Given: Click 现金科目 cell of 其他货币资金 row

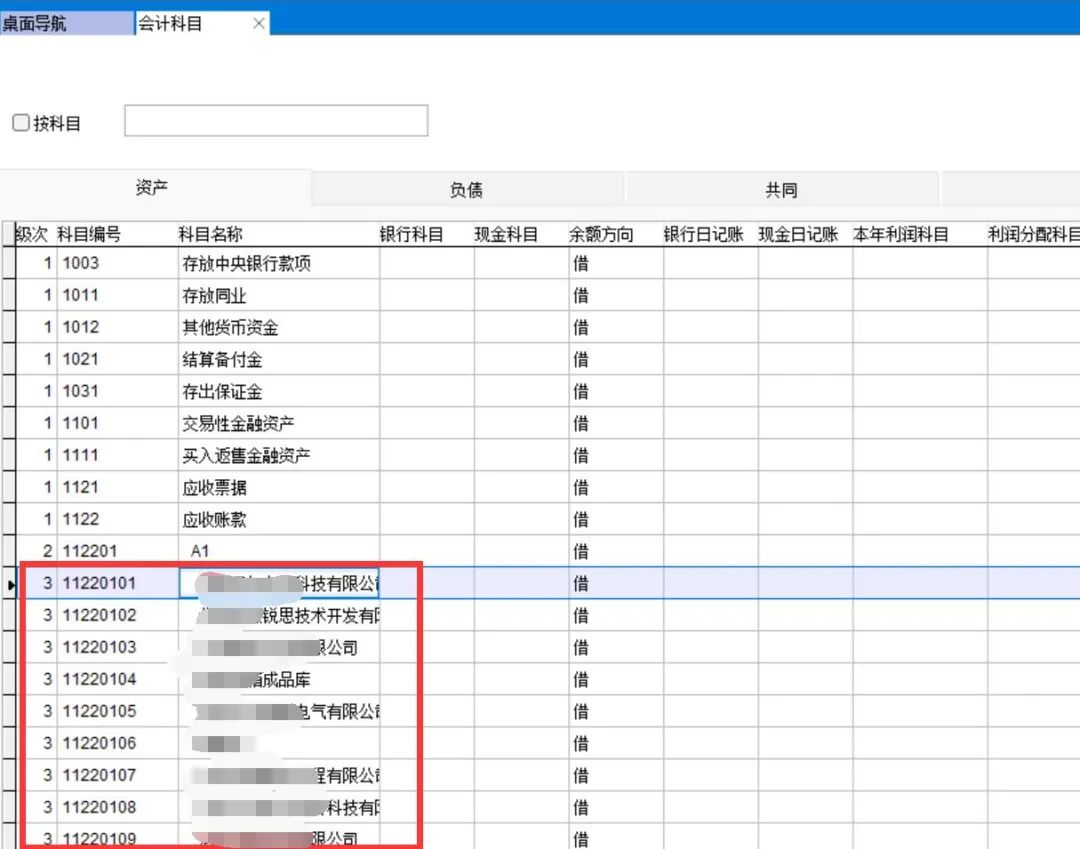Looking at the screenshot, I should point(521,328).
